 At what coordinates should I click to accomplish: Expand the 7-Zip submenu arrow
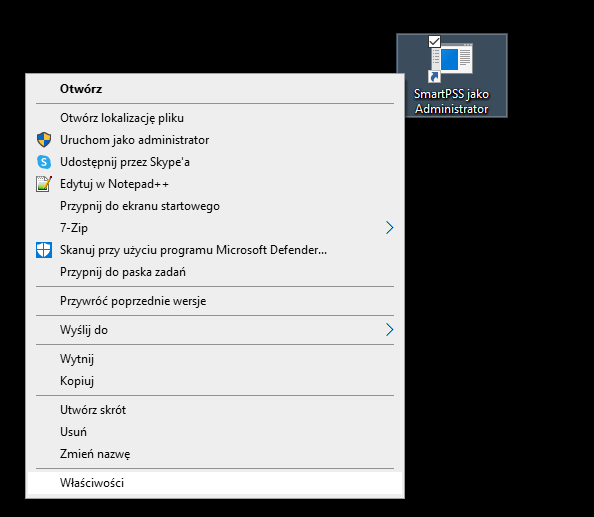click(x=389, y=228)
